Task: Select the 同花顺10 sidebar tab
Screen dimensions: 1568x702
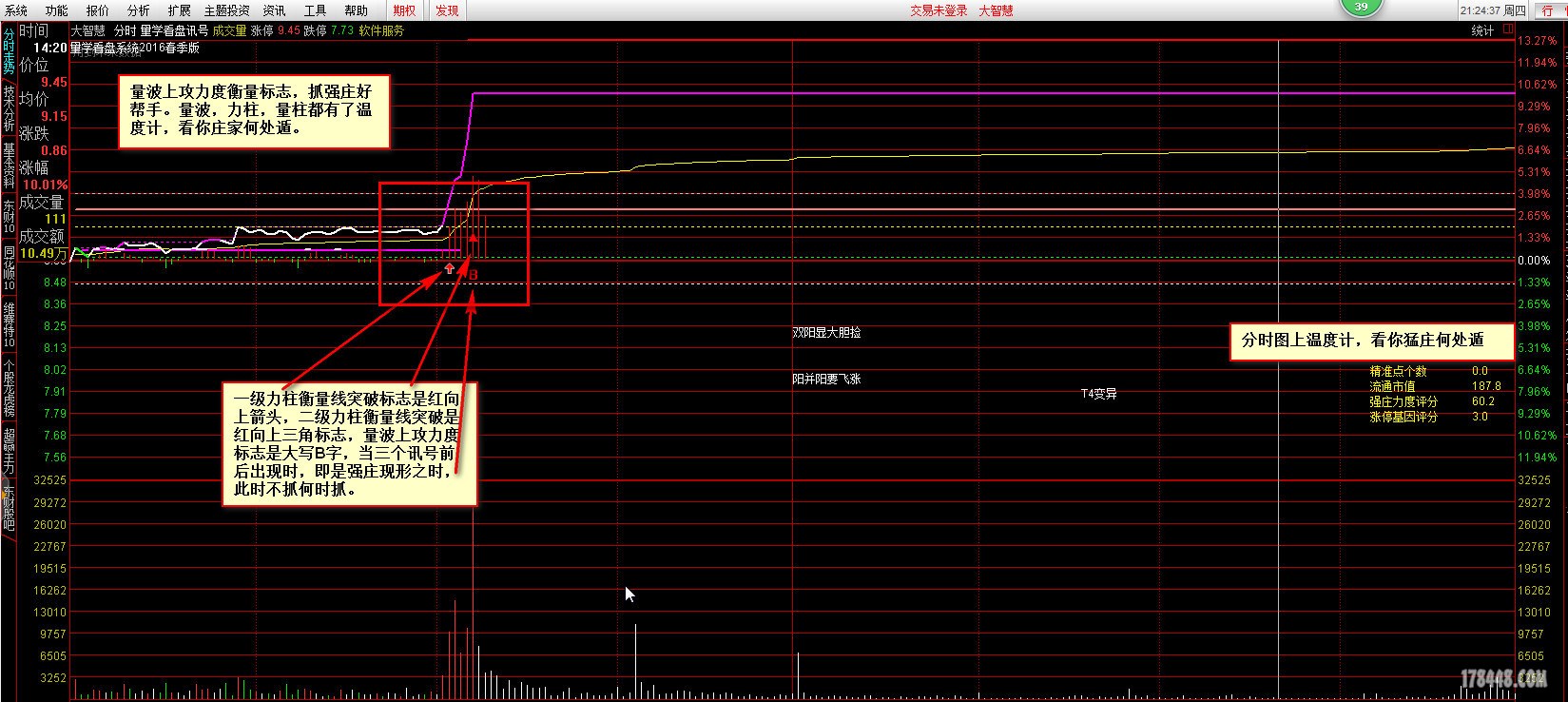Action: tap(9, 268)
